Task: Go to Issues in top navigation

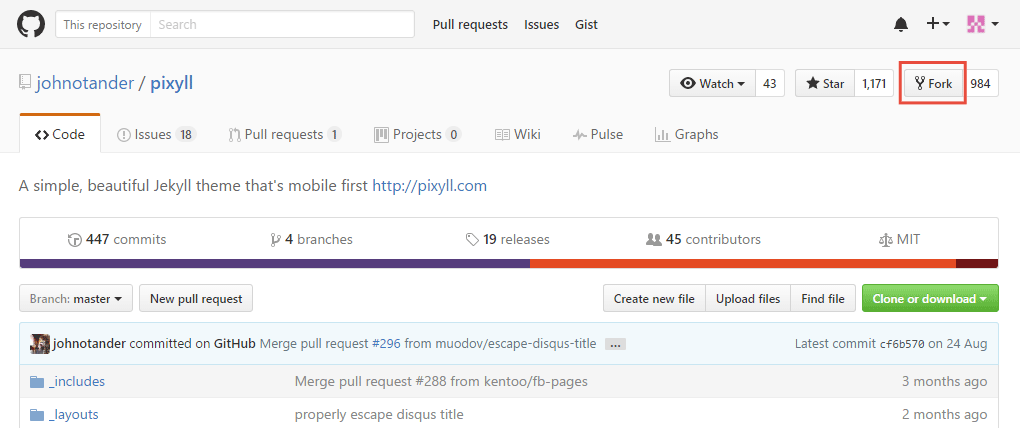Action: pos(541,25)
